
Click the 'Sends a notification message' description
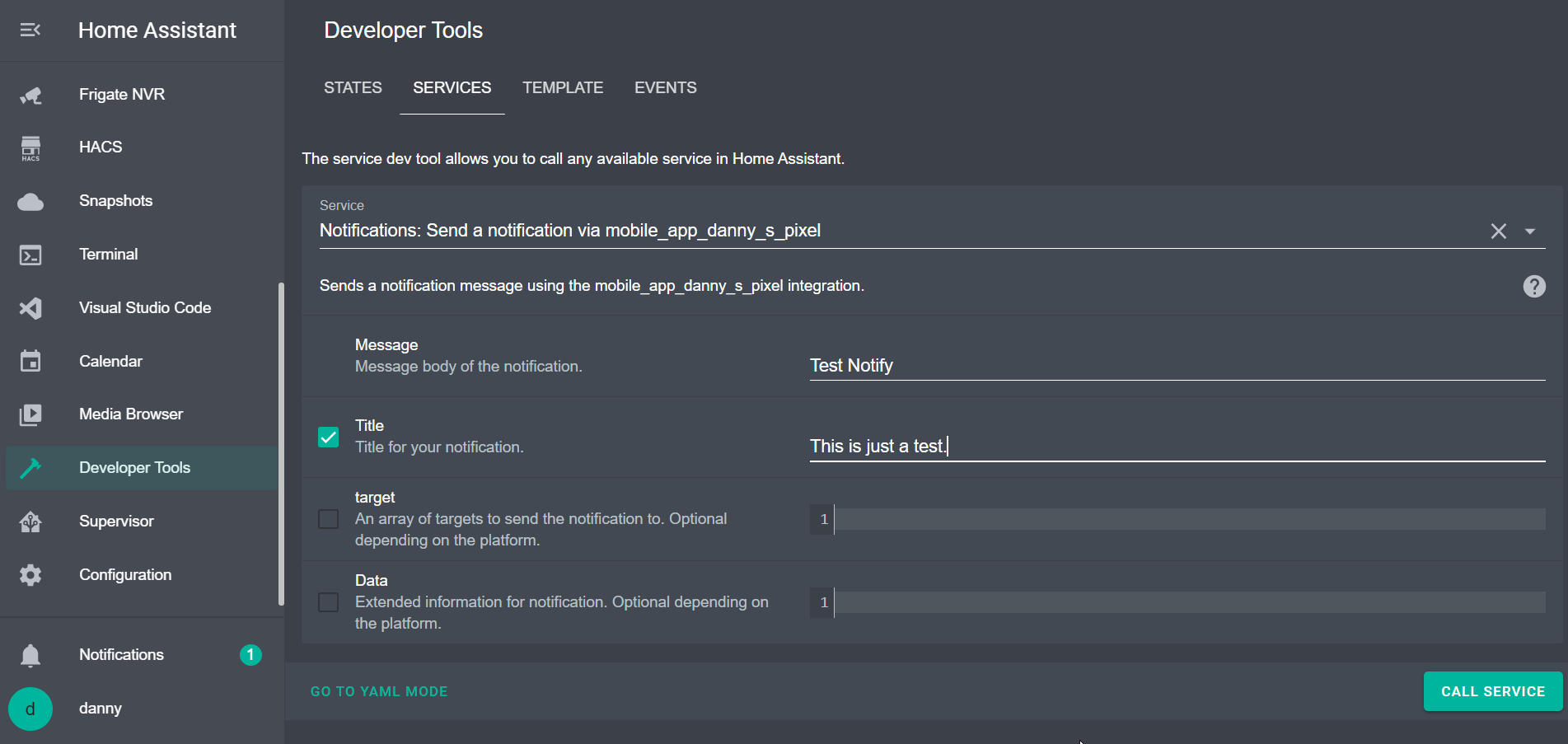(592, 286)
